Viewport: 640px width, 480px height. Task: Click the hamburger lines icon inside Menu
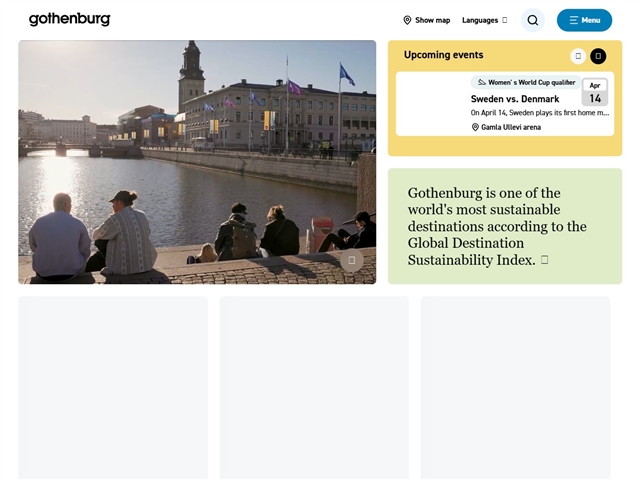573,20
